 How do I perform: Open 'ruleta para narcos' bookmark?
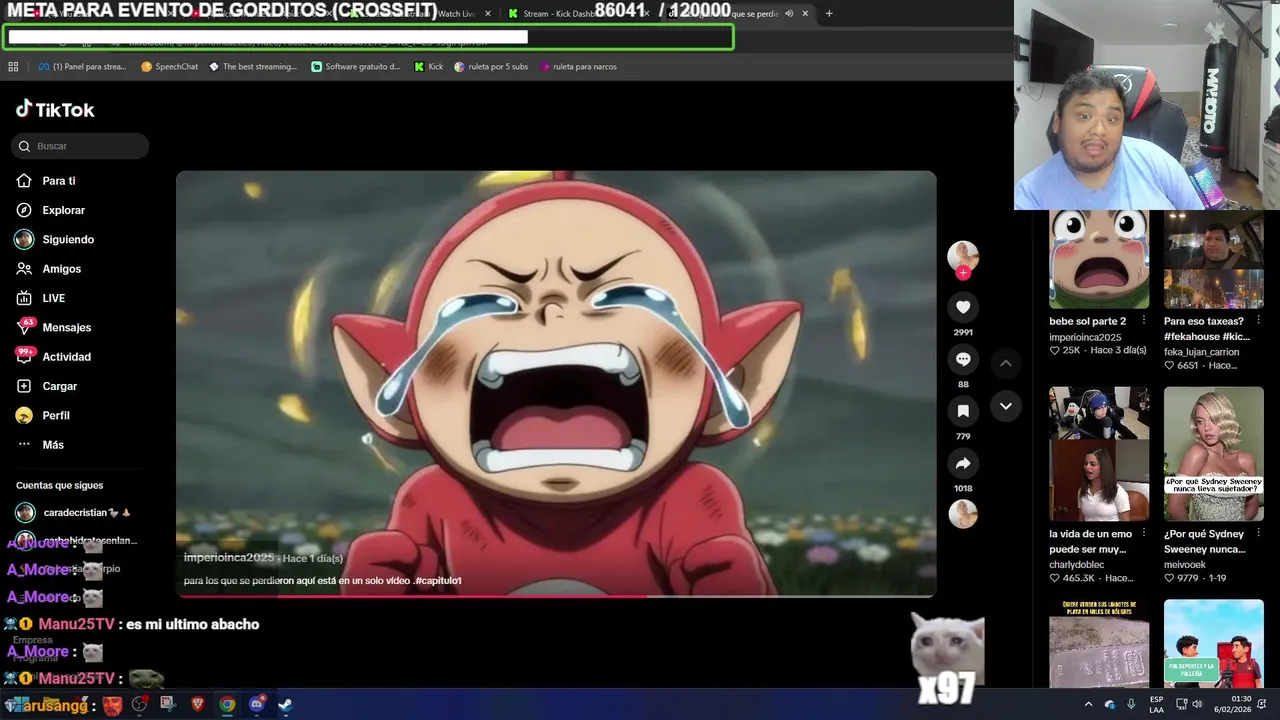578,67
